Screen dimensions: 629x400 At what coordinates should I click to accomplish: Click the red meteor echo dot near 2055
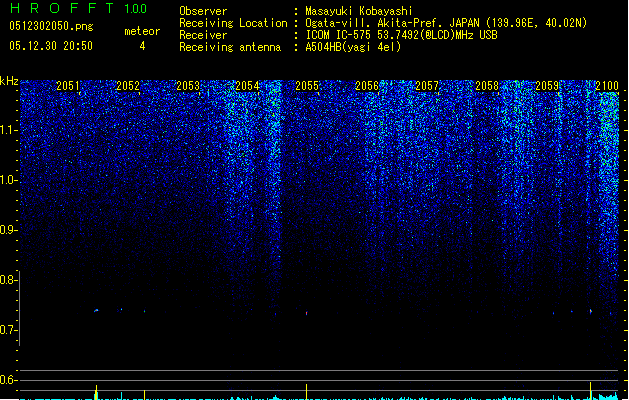pyautogui.click(x=306, y=313)
